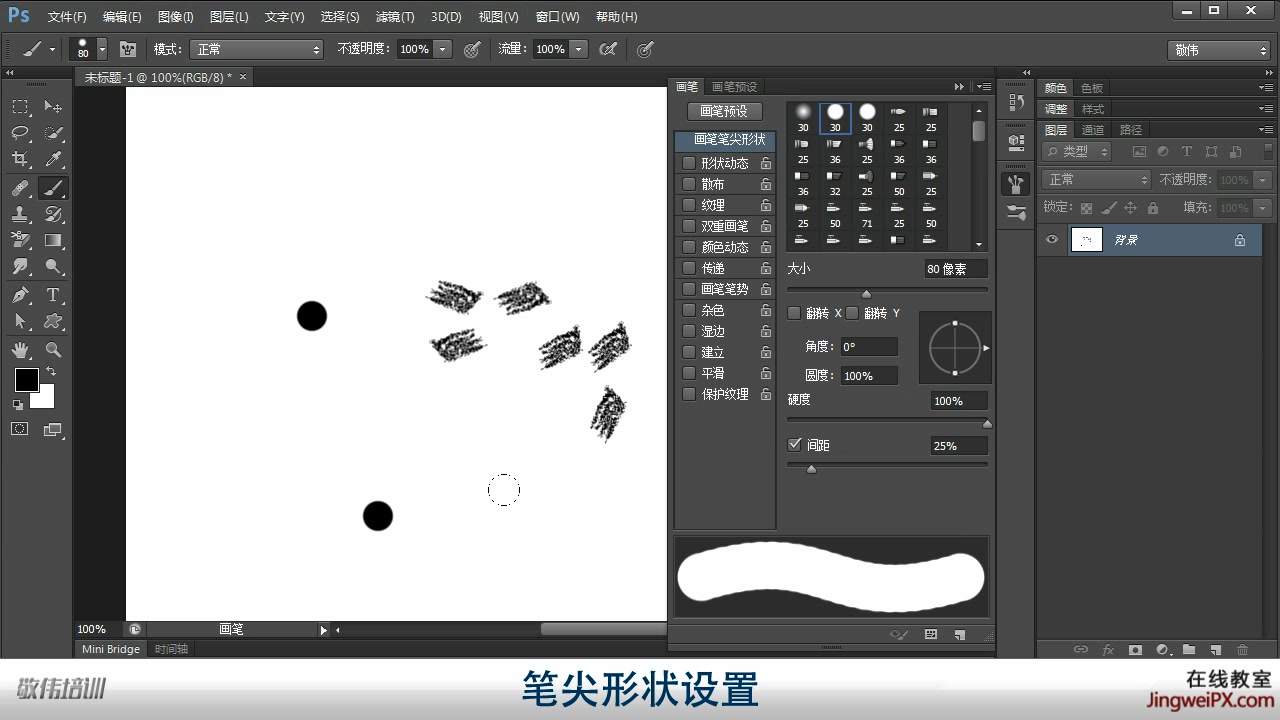This screenshot has height=720, width=1280.
Task: Select the Pen tool
Action: click(x=20, y=295)
